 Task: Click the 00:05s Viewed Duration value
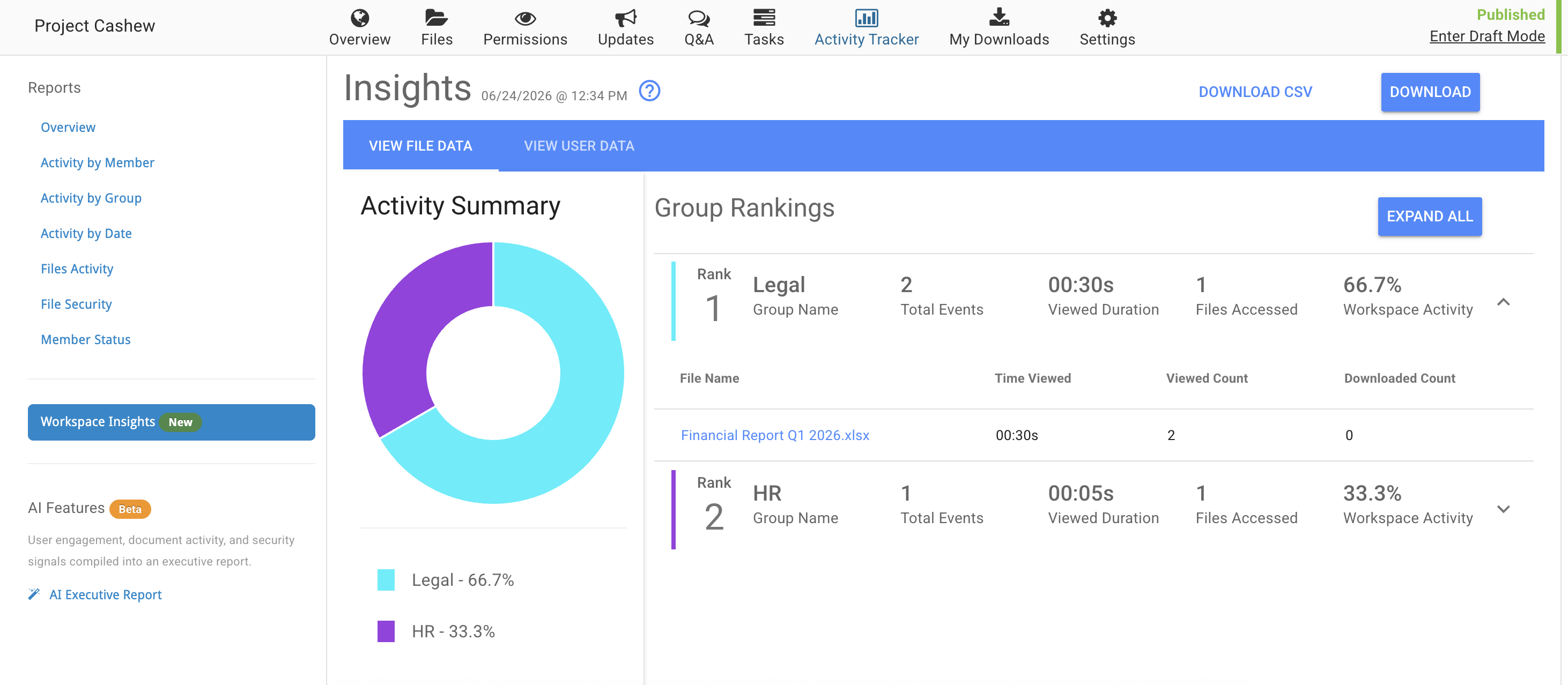tap(1081, 493)
